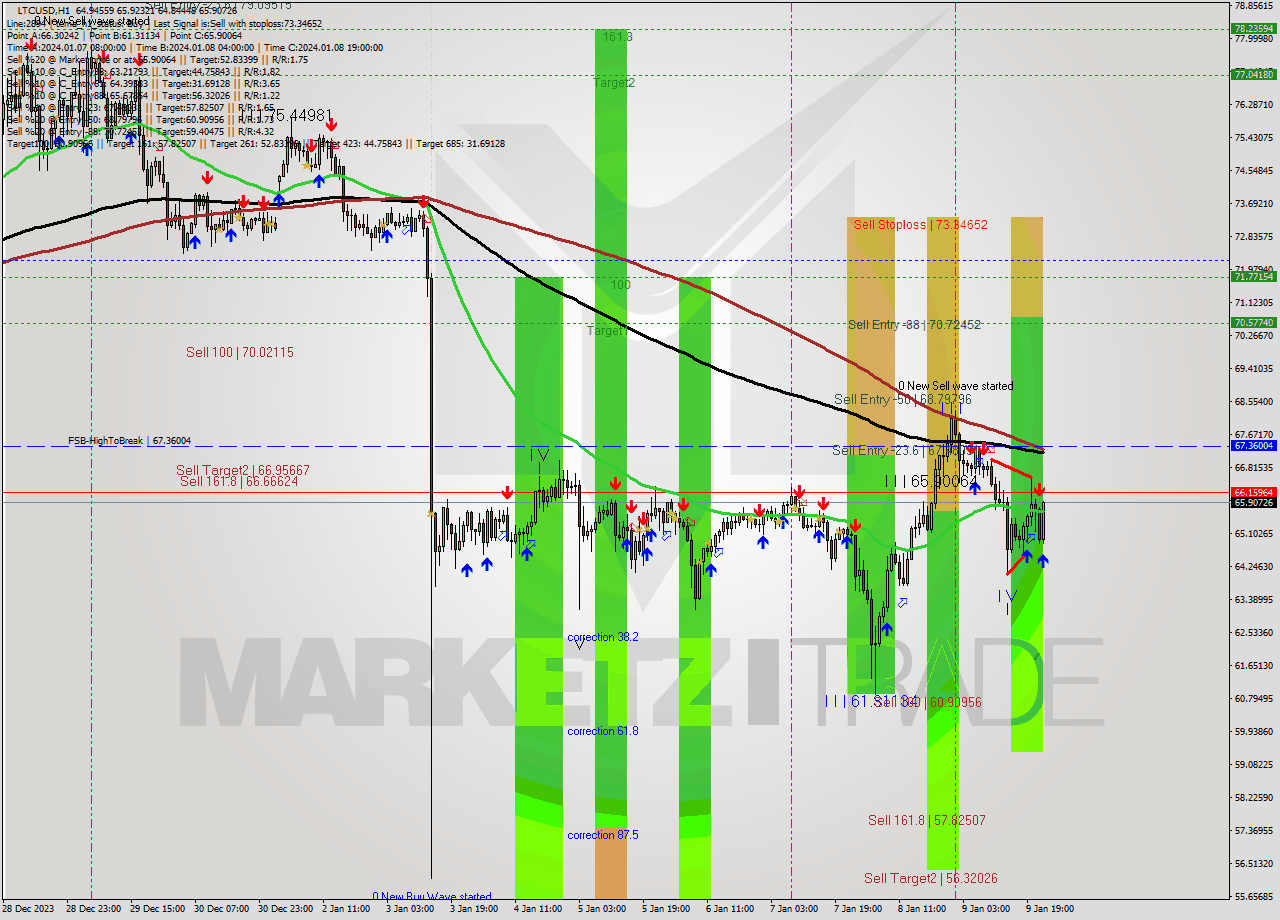This screenshot has height=920, width=1280.
Task: Click the 'Sell 161.8 | 57.82507' label
Action: point(927,820)
